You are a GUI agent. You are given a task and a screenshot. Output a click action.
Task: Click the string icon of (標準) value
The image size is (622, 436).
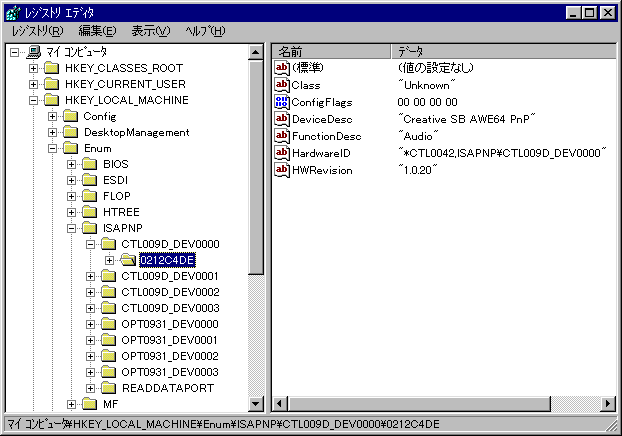point(282,68)
